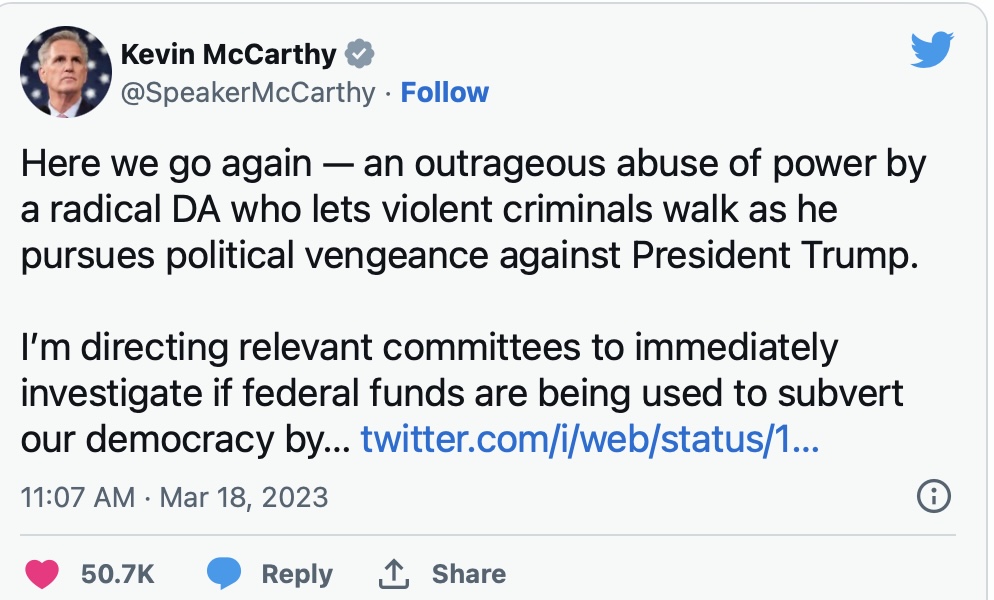The height and width of the screenshot is (600, 994).
Task: Click the blue verified badge
Action: tap(359, 54)
